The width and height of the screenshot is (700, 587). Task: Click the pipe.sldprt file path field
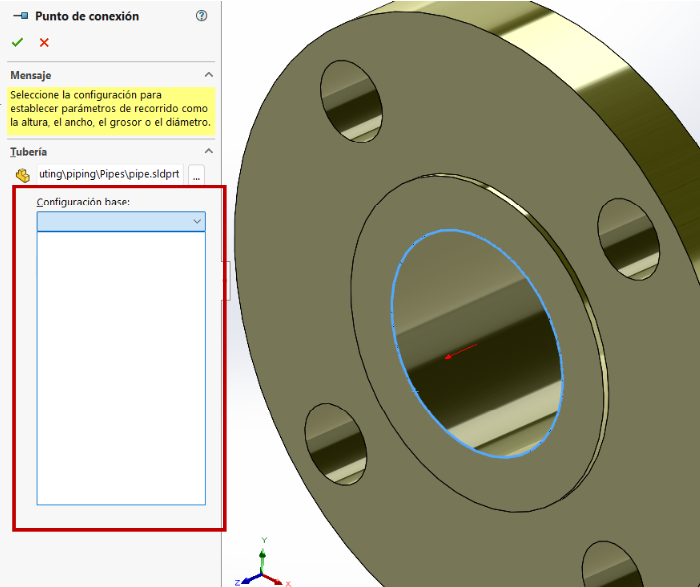pos(110,174)
